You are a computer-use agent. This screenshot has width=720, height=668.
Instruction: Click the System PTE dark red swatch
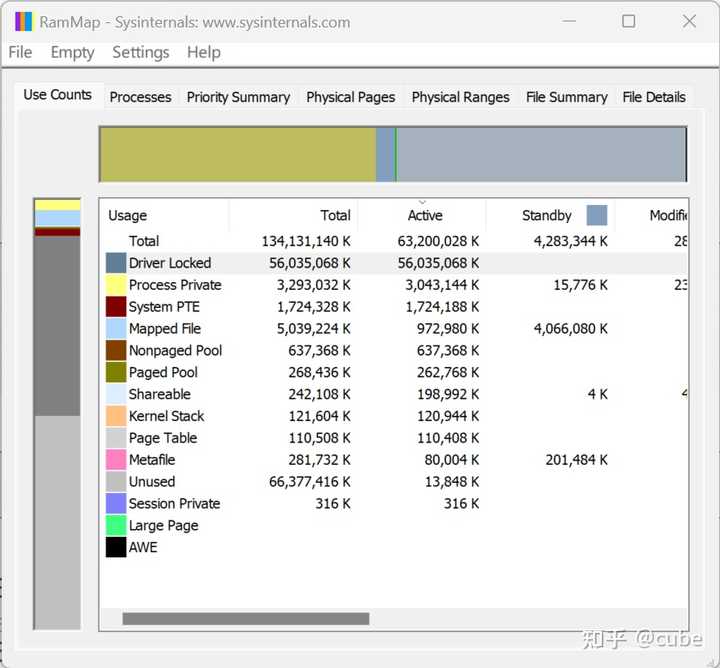point(116,307)
